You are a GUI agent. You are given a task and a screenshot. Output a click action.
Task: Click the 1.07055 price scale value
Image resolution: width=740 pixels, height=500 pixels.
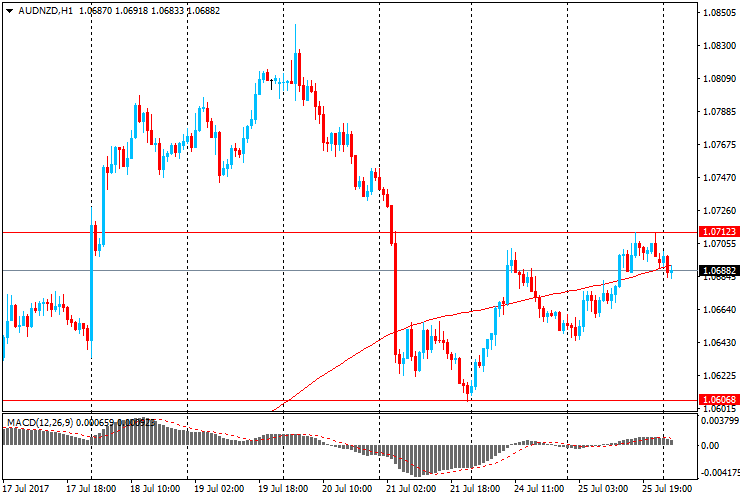(x=719, y=244)
